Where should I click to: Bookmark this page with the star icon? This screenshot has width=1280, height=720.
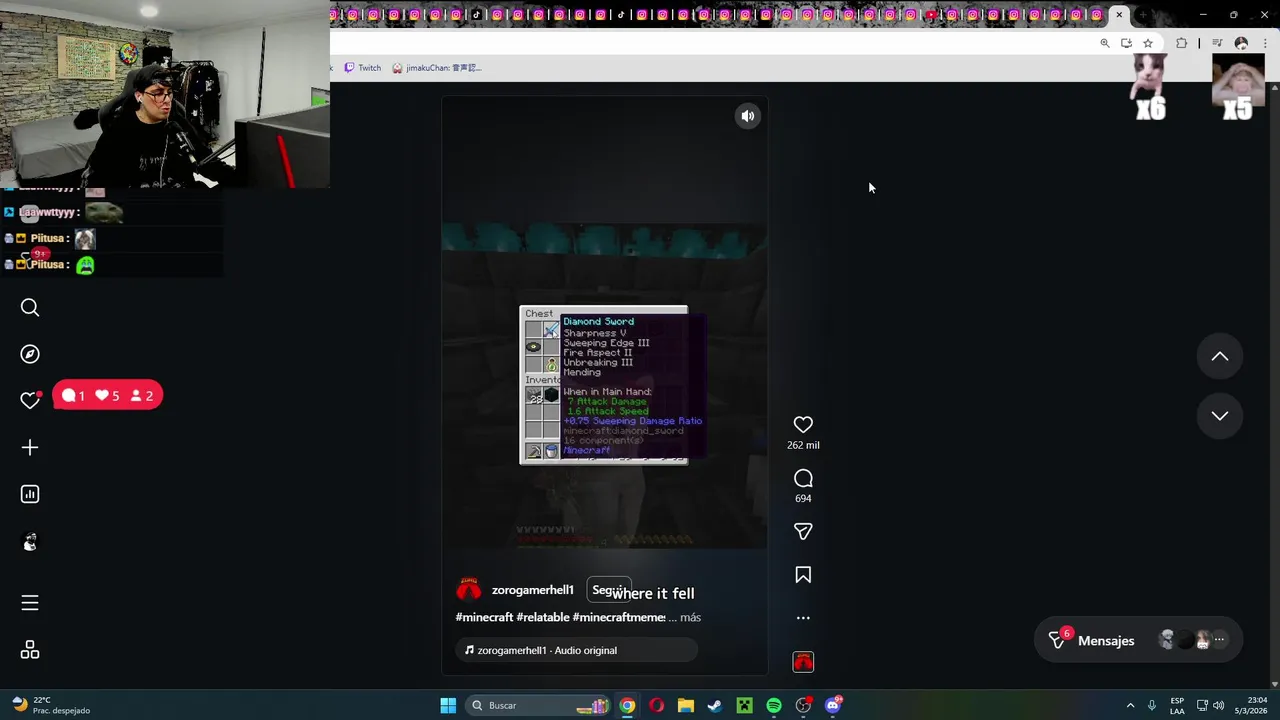pyautogui.click(x=1148, y=43)
